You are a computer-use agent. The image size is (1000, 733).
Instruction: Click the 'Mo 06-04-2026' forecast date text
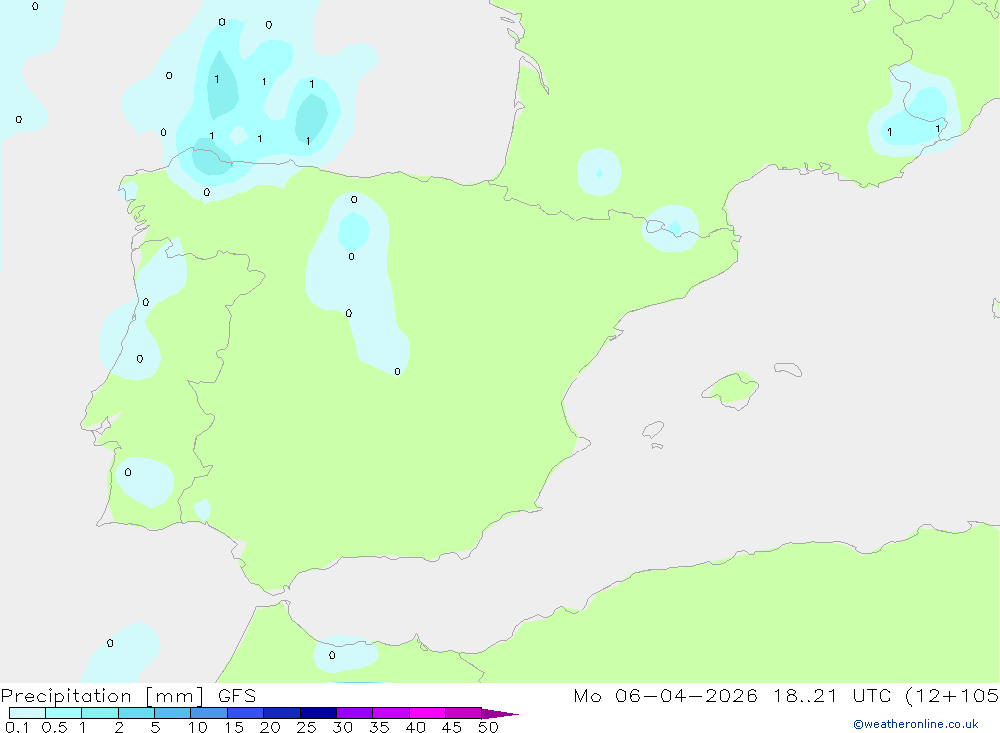coord(665,696)
